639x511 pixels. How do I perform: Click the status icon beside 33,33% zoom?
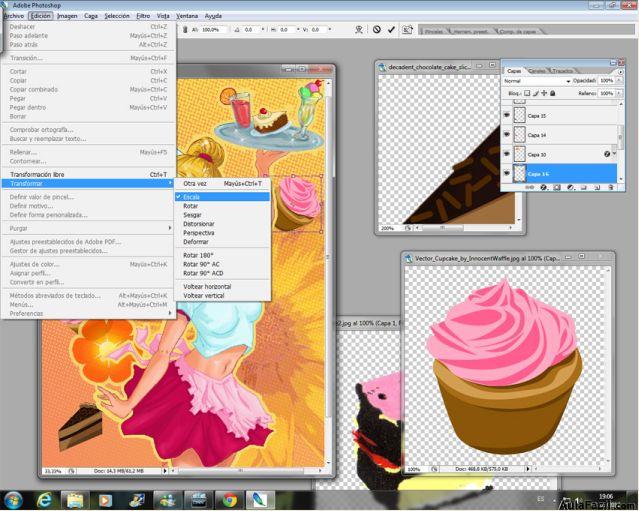(71, 471)
